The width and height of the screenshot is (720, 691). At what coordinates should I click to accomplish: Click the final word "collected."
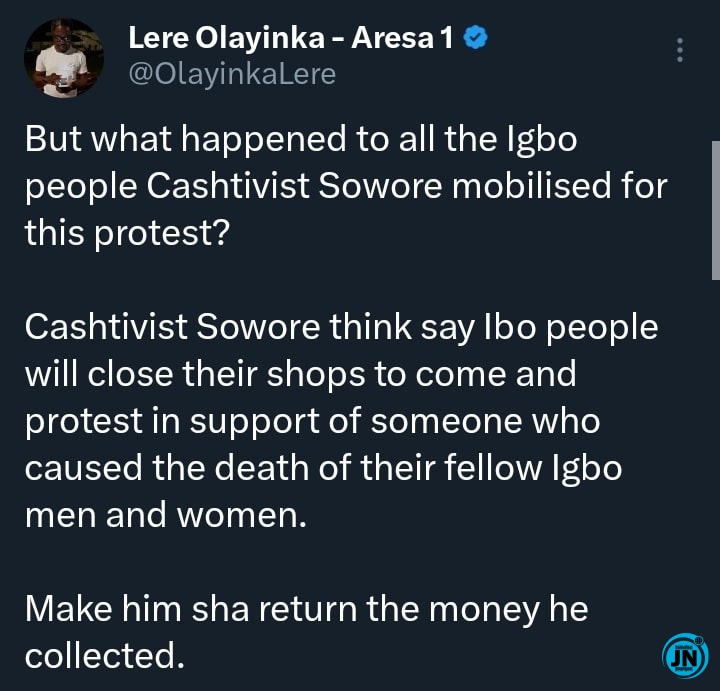[105, 654]
